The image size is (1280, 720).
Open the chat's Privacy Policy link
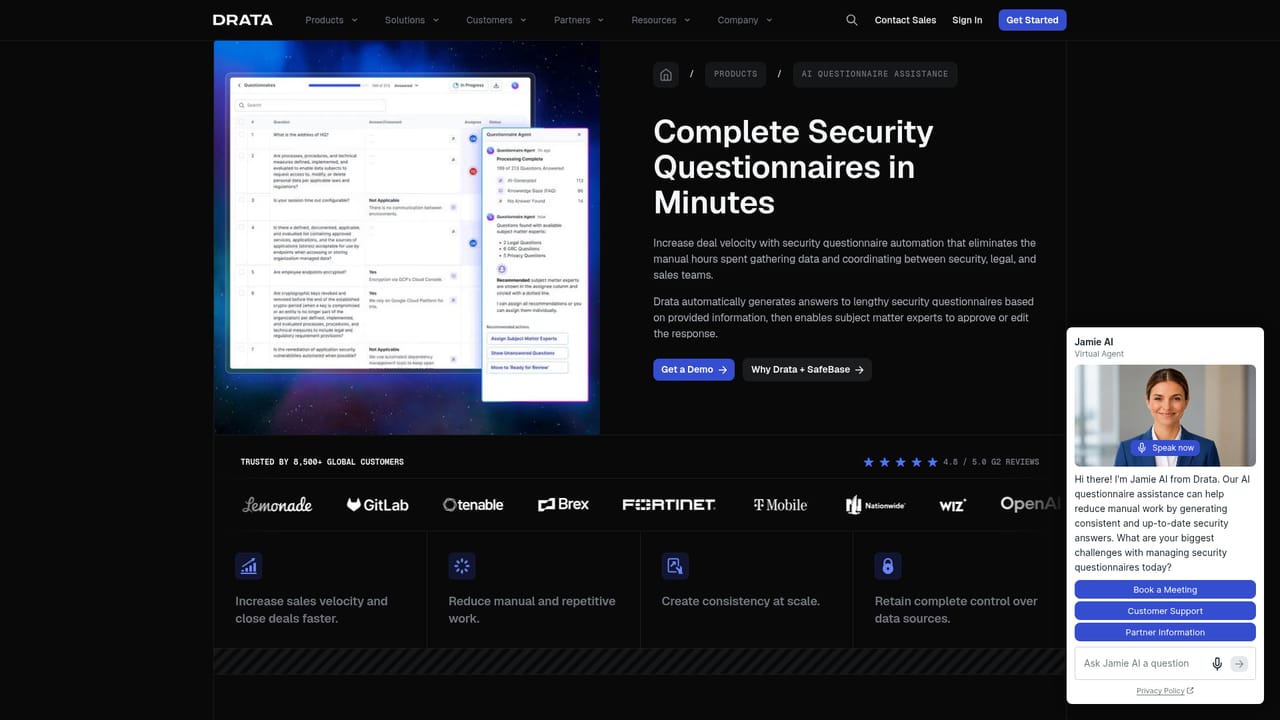(x=1165, y=691)
